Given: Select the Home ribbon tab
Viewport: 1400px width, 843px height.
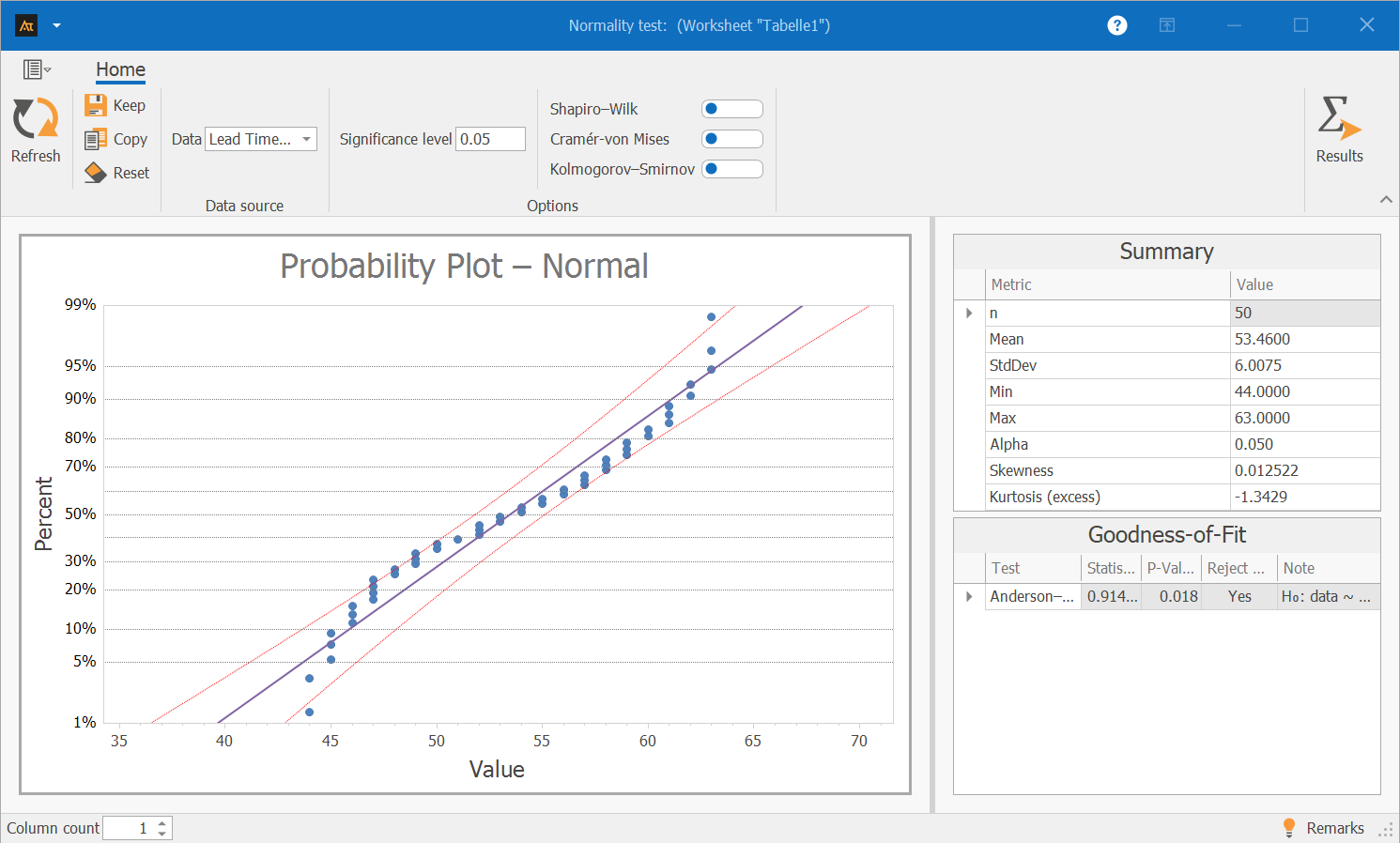Looking at the screenshot, I should click(120, 69).
